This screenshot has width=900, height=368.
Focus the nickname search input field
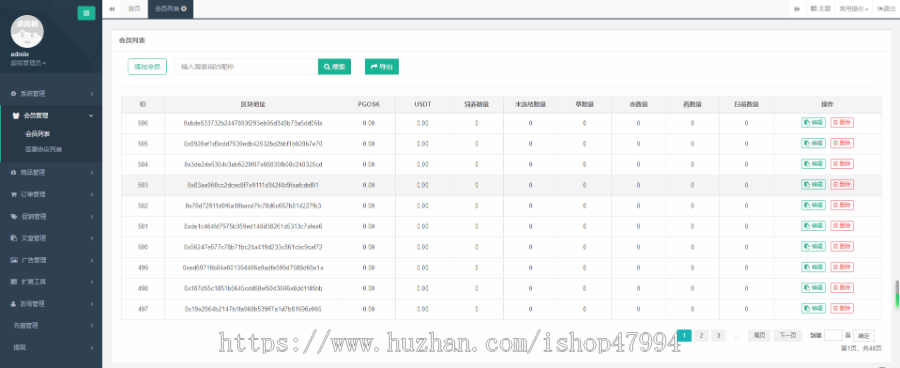click(x=246, y=67)
